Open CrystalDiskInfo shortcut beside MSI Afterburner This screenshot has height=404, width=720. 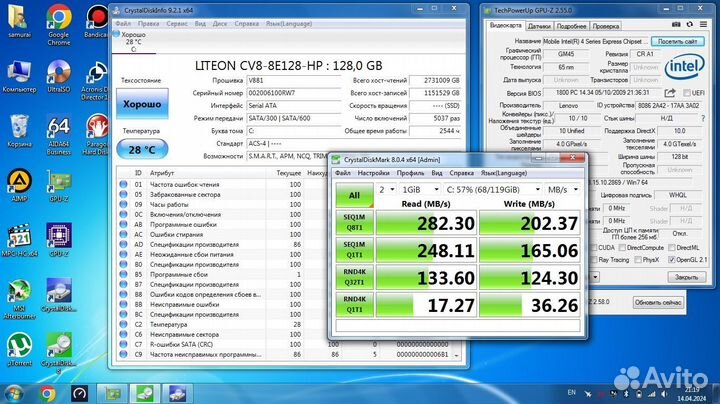[x=59, y=295]
